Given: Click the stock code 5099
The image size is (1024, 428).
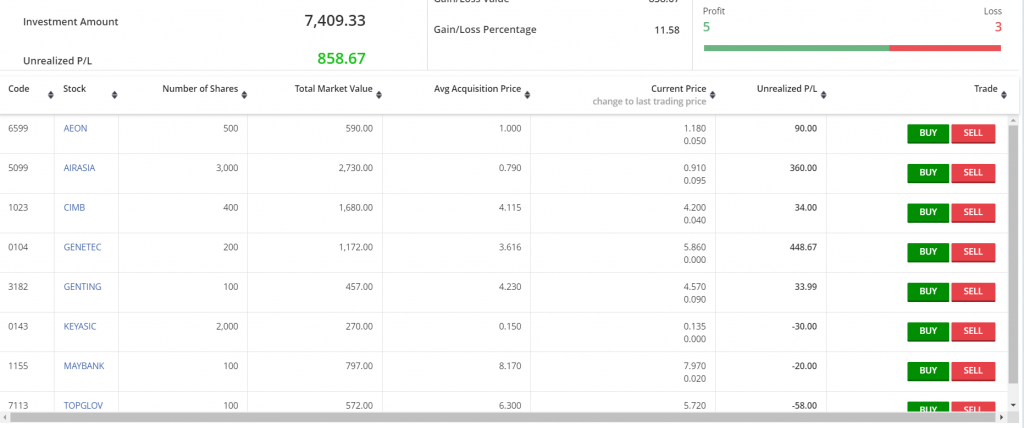Looking at the screenshot, I should click(x=17, y=168).
